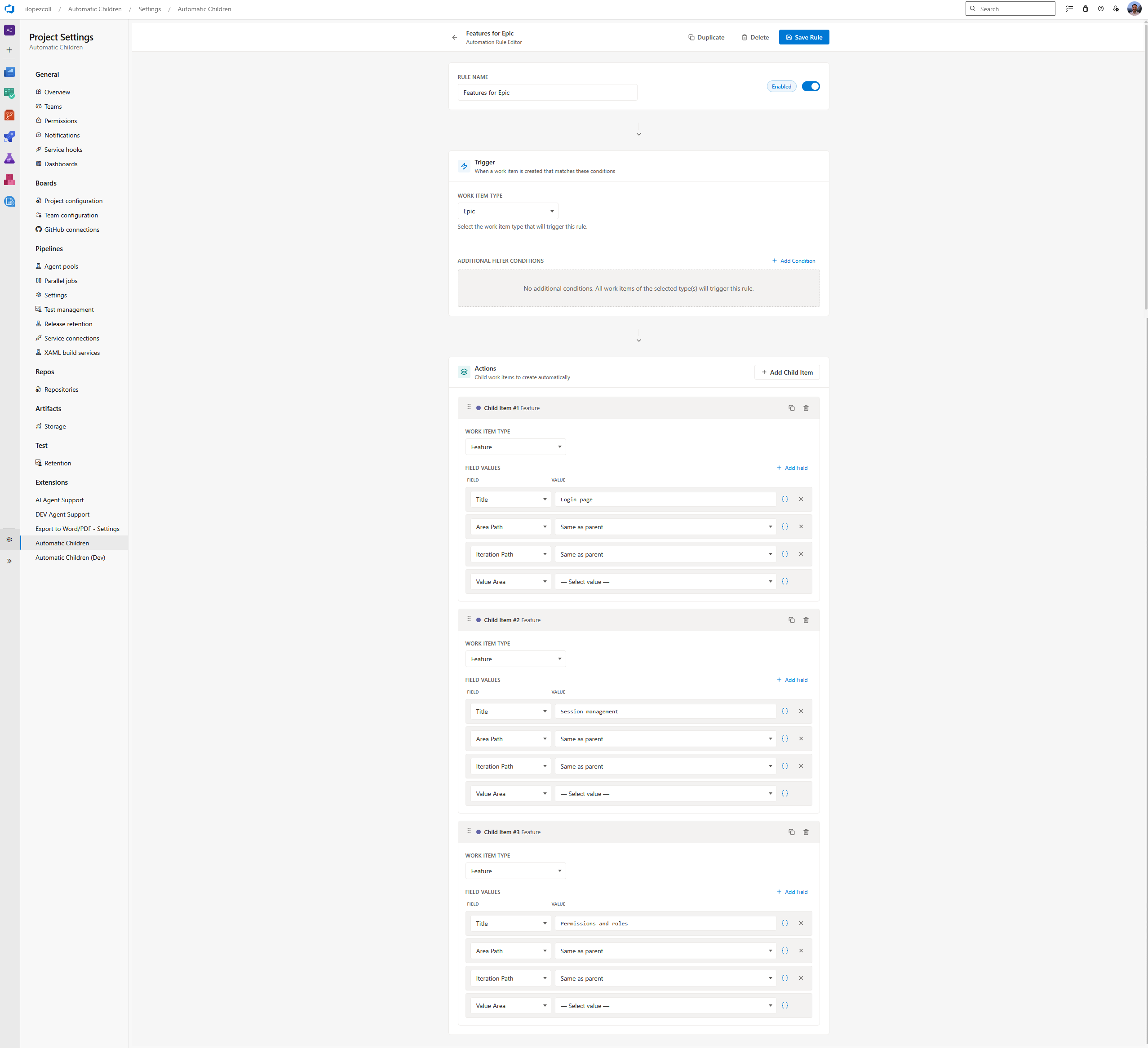Save the rule with Save Rule button
This screenshot has height=1048, width=1148.
point(804,37)
